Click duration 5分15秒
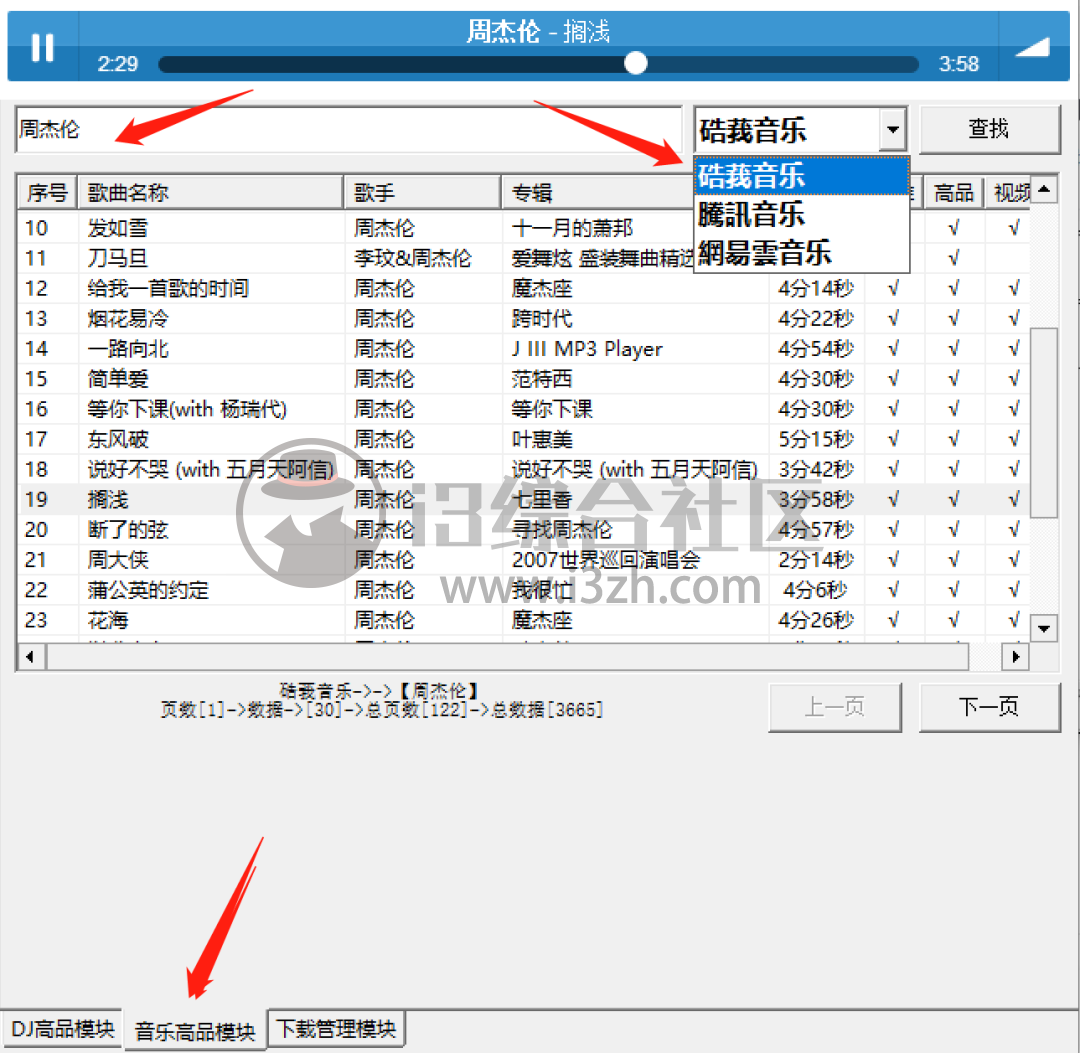The width and height of the screenshot is (1080, 1053). tap(816, 439)
